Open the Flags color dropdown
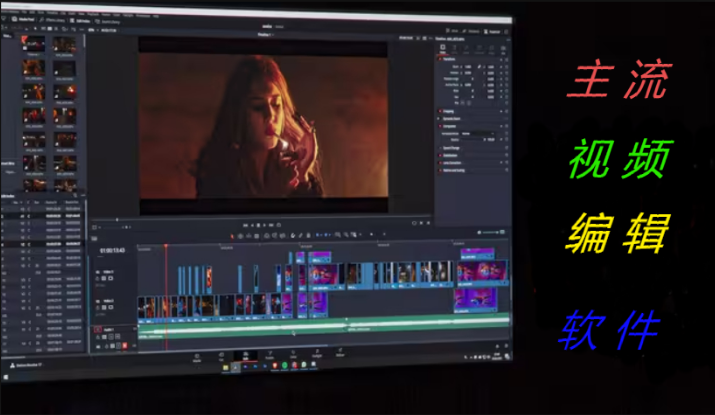The height and width of the screenshot is (415, 715). (319, 235)
